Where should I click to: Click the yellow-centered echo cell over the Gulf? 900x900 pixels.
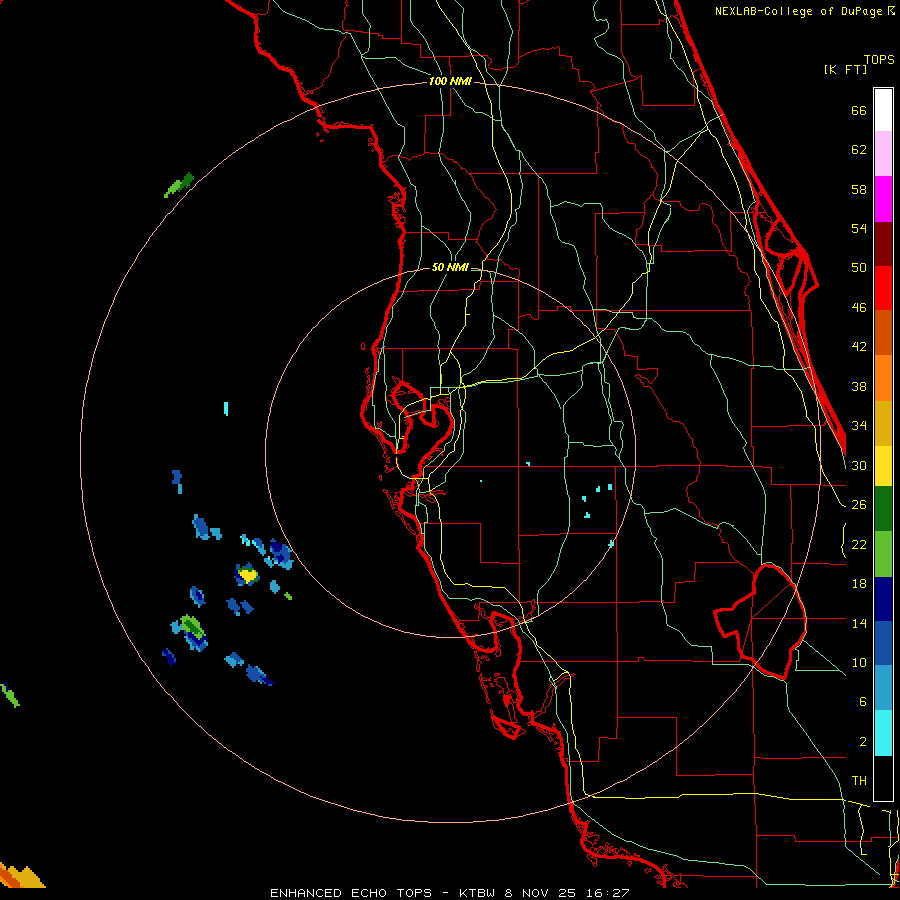click(247, 574)
